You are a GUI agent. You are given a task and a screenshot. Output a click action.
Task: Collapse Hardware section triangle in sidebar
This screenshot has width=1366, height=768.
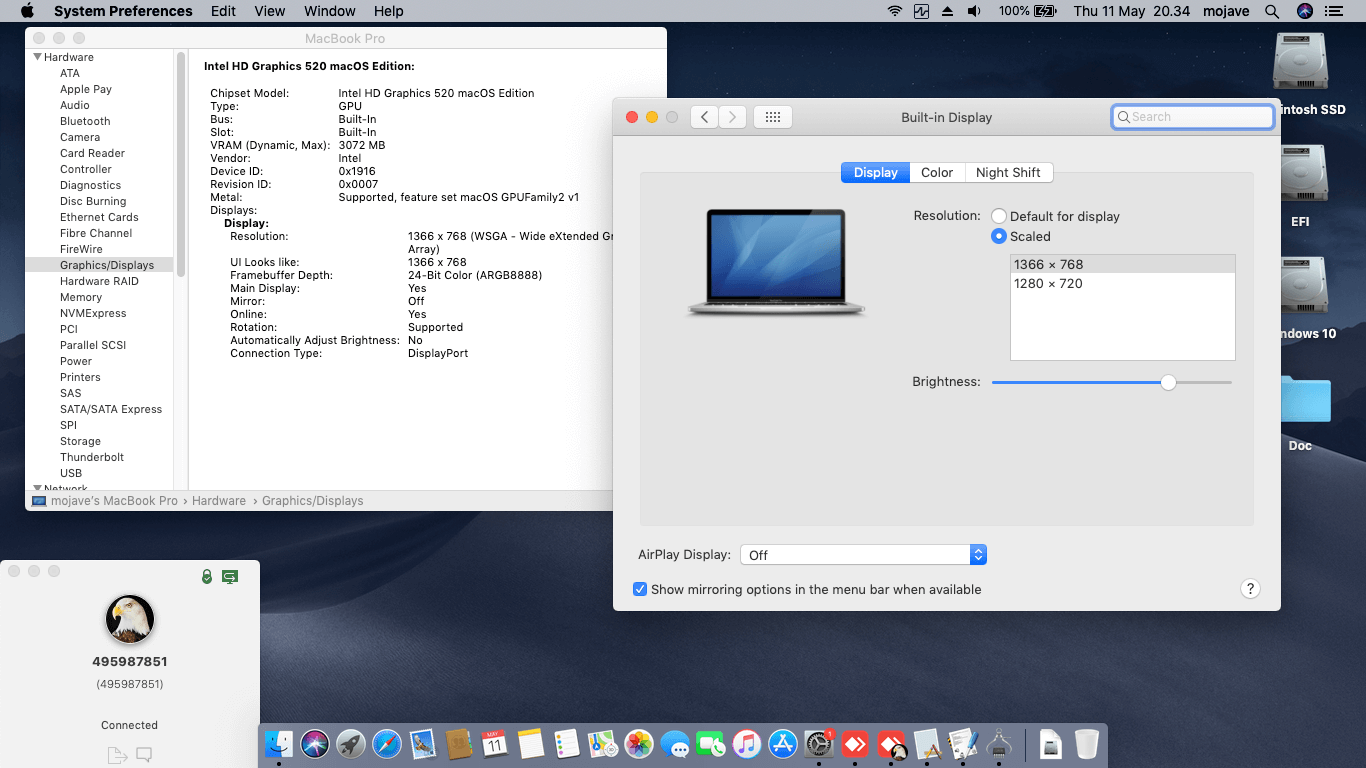[x=37, y=57]
